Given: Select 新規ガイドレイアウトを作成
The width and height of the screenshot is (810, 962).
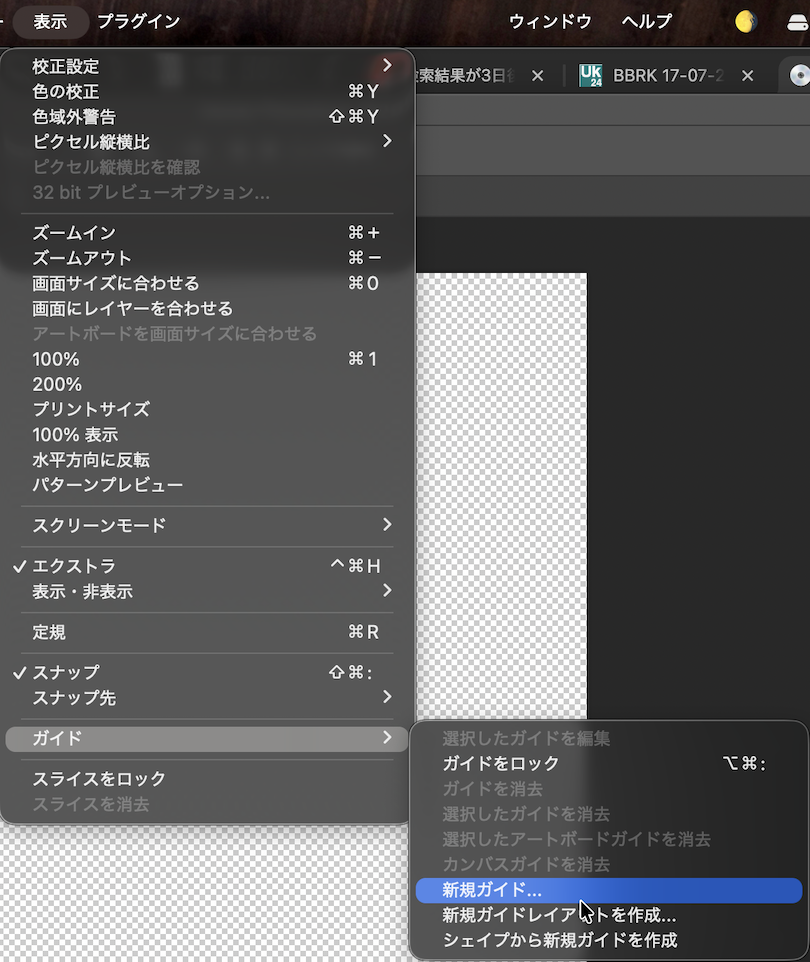Looking at the screenshot, I should (x=530, y=915).
